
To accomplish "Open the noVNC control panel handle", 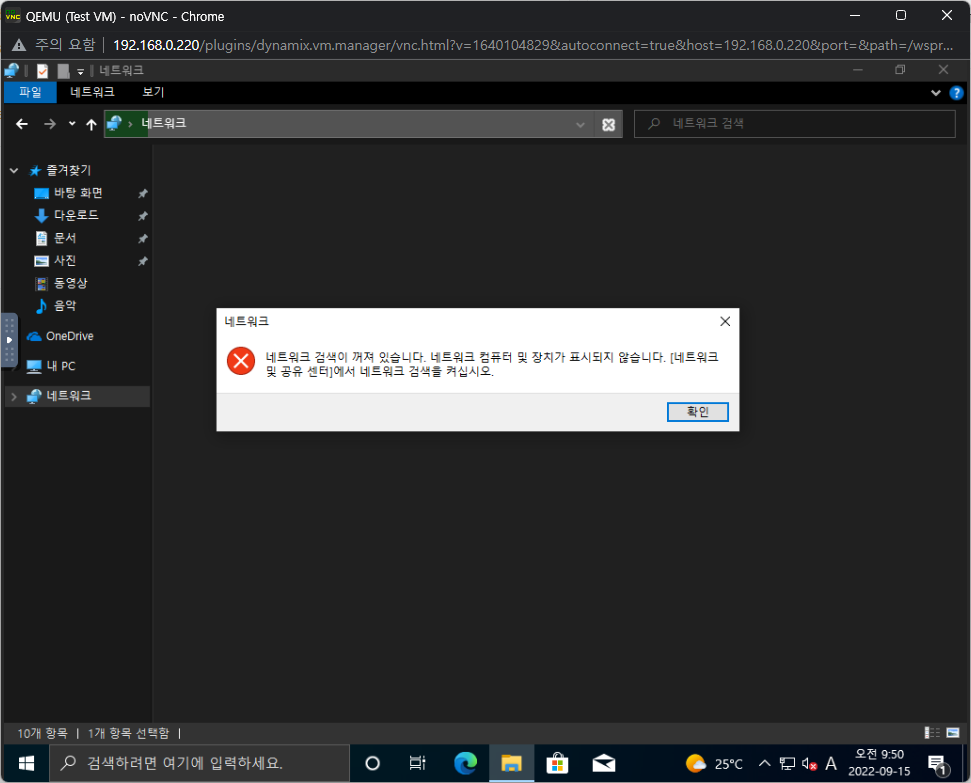I will tap(9, 340).
